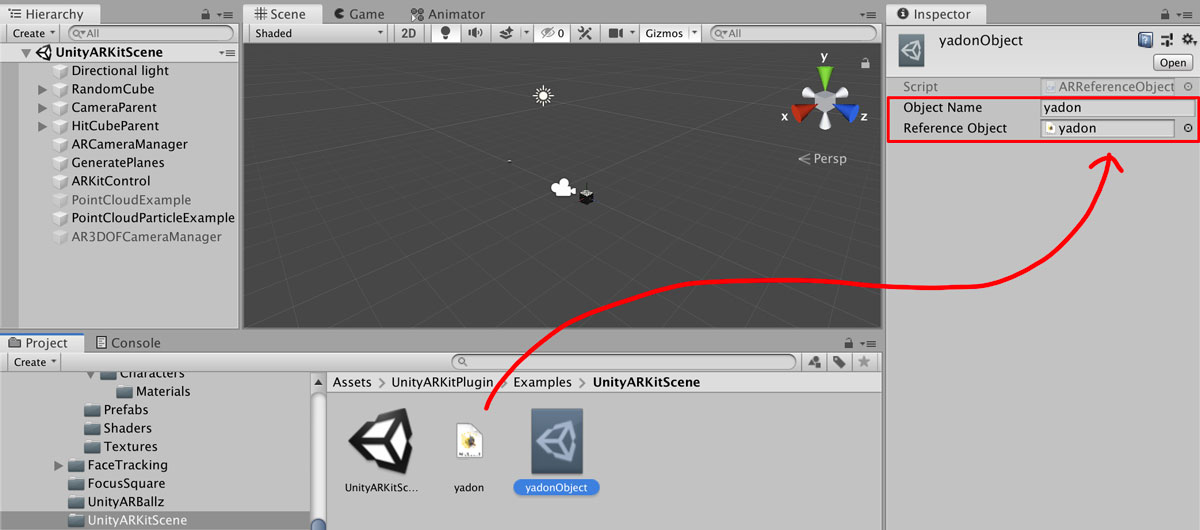Expand HitCubeParent in Hierarchy
This screenshot has width=1200, height=530.
[43, 126]
